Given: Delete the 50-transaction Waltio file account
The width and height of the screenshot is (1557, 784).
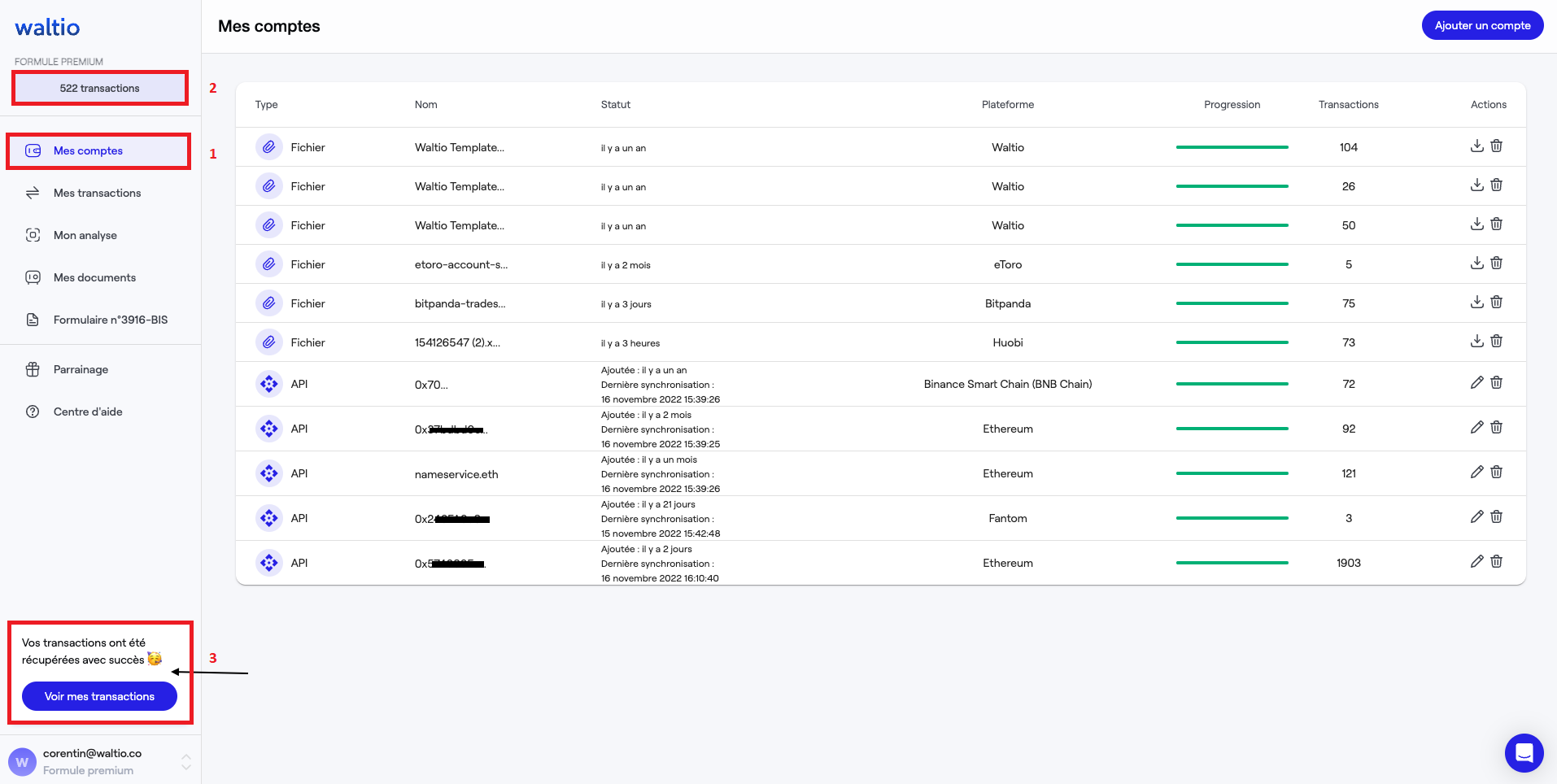Looking at the screenshot, I should 1497,224.
